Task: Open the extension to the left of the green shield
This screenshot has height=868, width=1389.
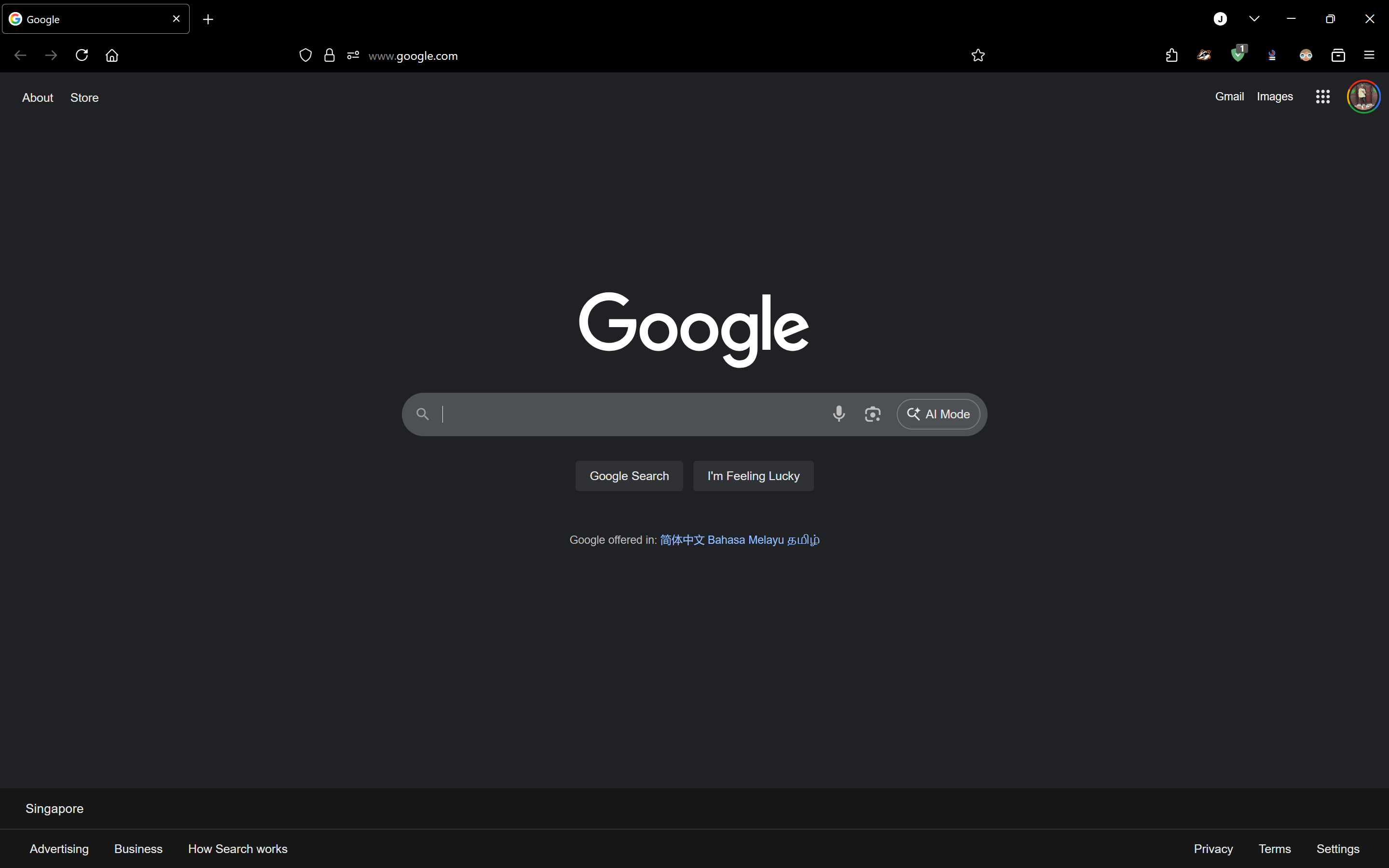Action: point(1204,55)
